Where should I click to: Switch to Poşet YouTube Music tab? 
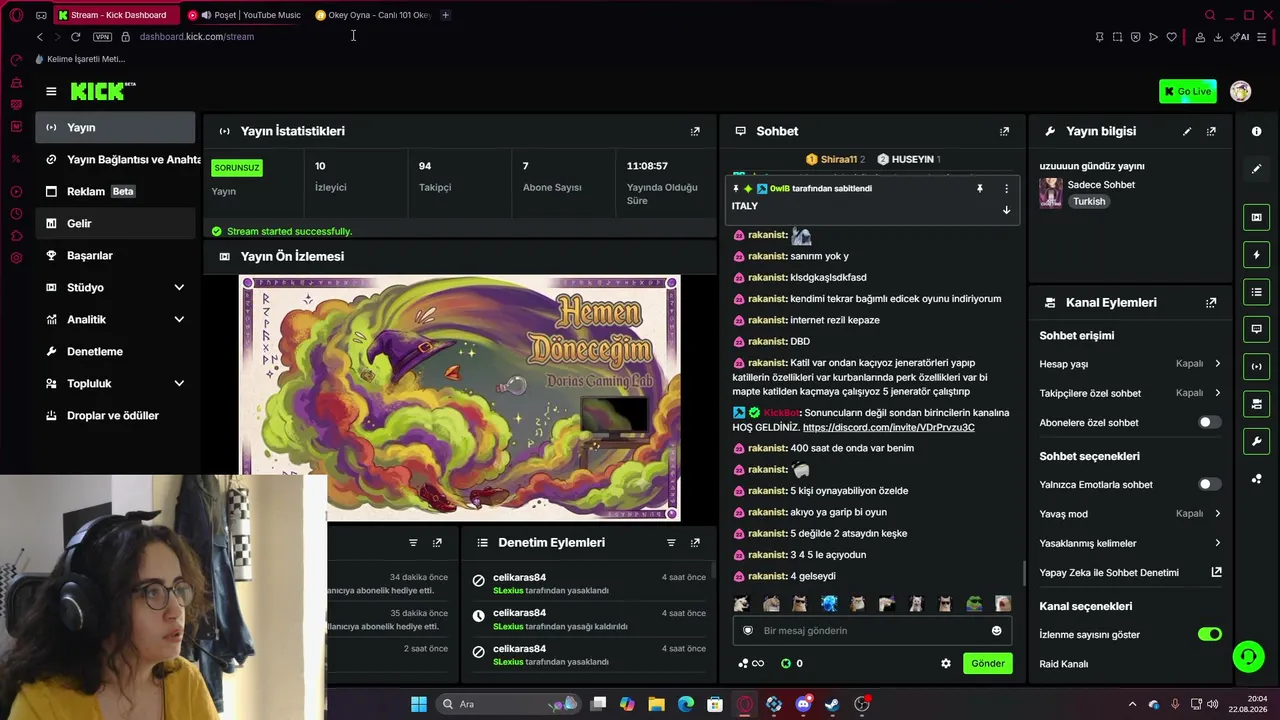coord(244,15)
